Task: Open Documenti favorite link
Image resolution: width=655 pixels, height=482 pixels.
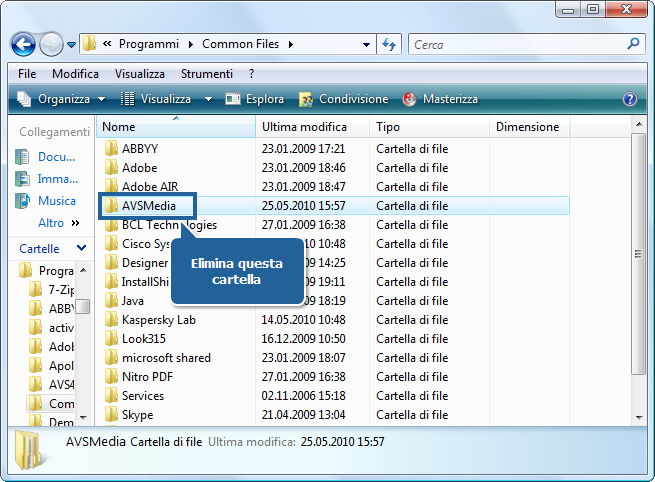Action: click(x=46, y=157)
